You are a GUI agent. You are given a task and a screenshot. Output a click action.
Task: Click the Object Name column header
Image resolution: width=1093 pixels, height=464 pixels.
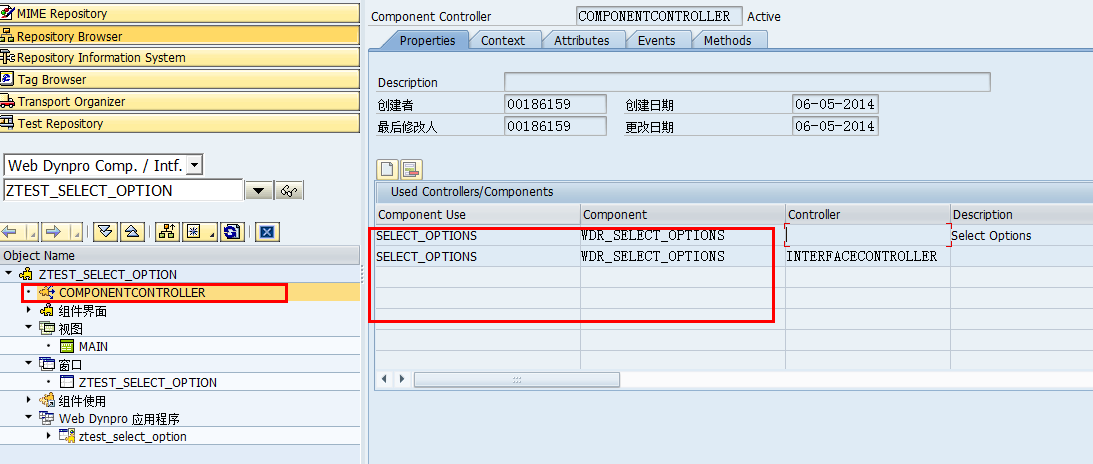[x=180, y=256]
